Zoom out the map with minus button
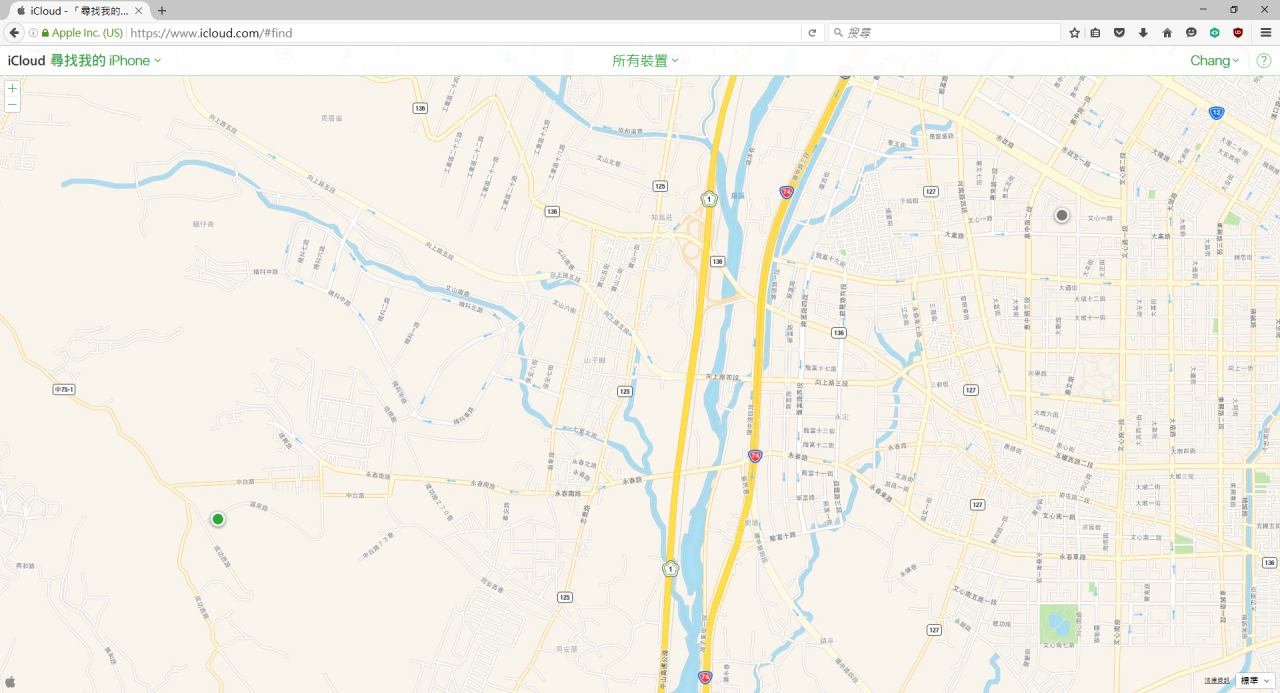Viewport: 1280px width, 693px height. (12, 104)
